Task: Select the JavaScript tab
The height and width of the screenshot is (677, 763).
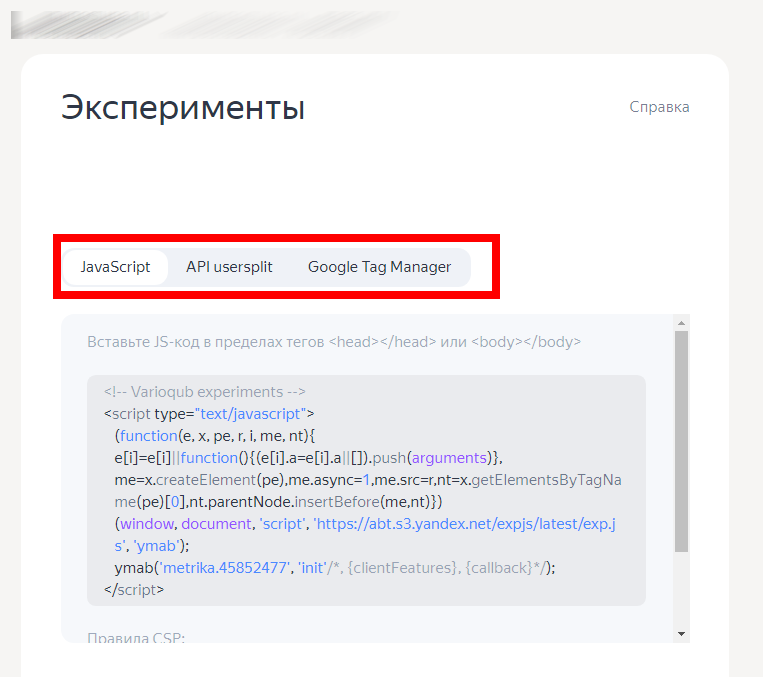Action: (x=115, y=267)
